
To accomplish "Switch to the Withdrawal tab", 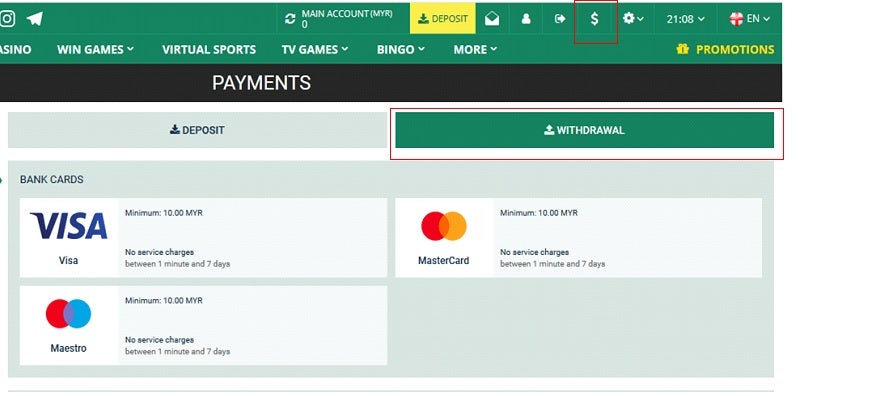I will pyautogui.click(x=584, y=130).
